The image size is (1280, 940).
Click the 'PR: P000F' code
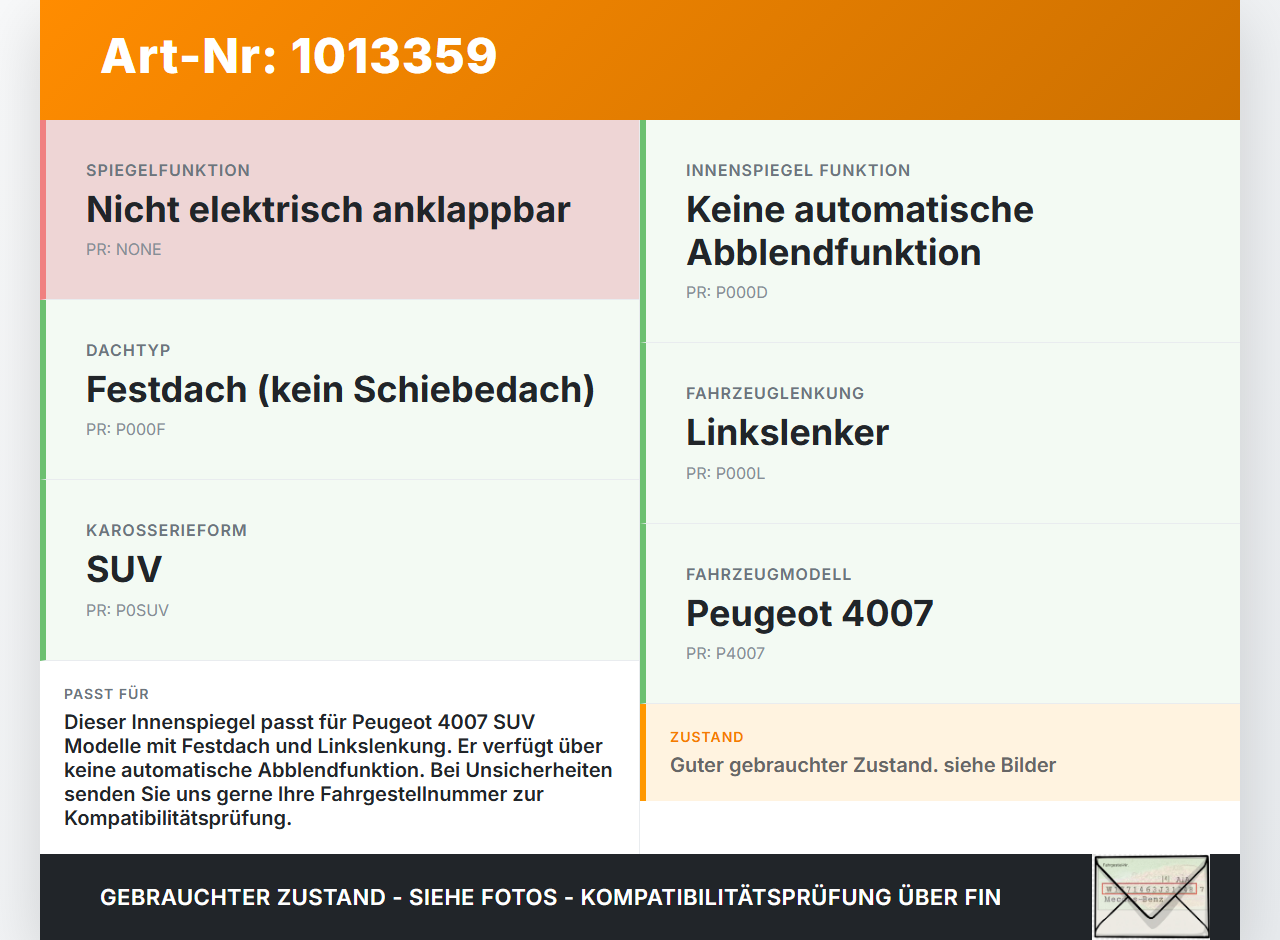(x=126, y=430)
